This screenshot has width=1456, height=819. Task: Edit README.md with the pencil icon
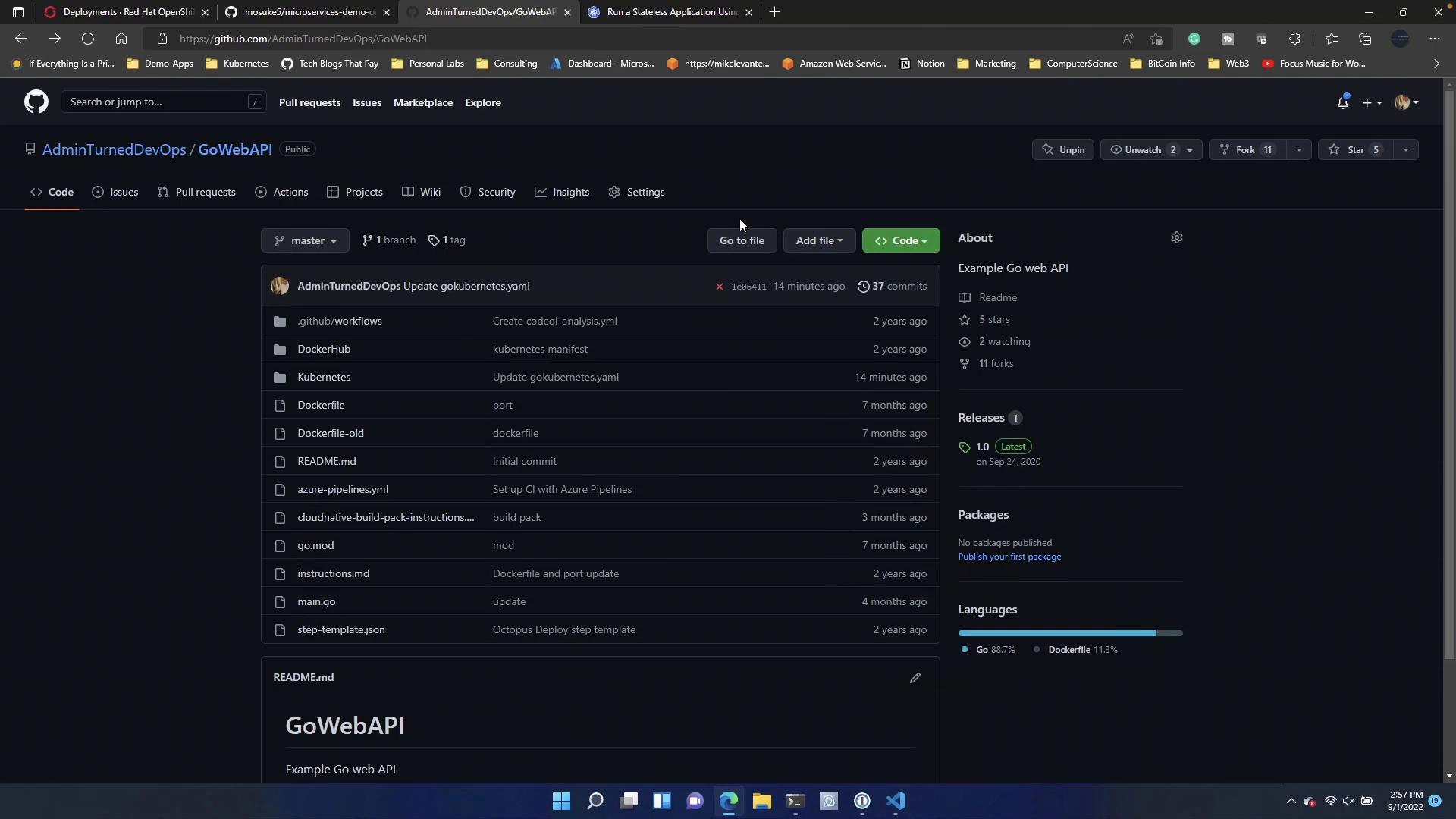pyautogui.click(x=915, y=677)
